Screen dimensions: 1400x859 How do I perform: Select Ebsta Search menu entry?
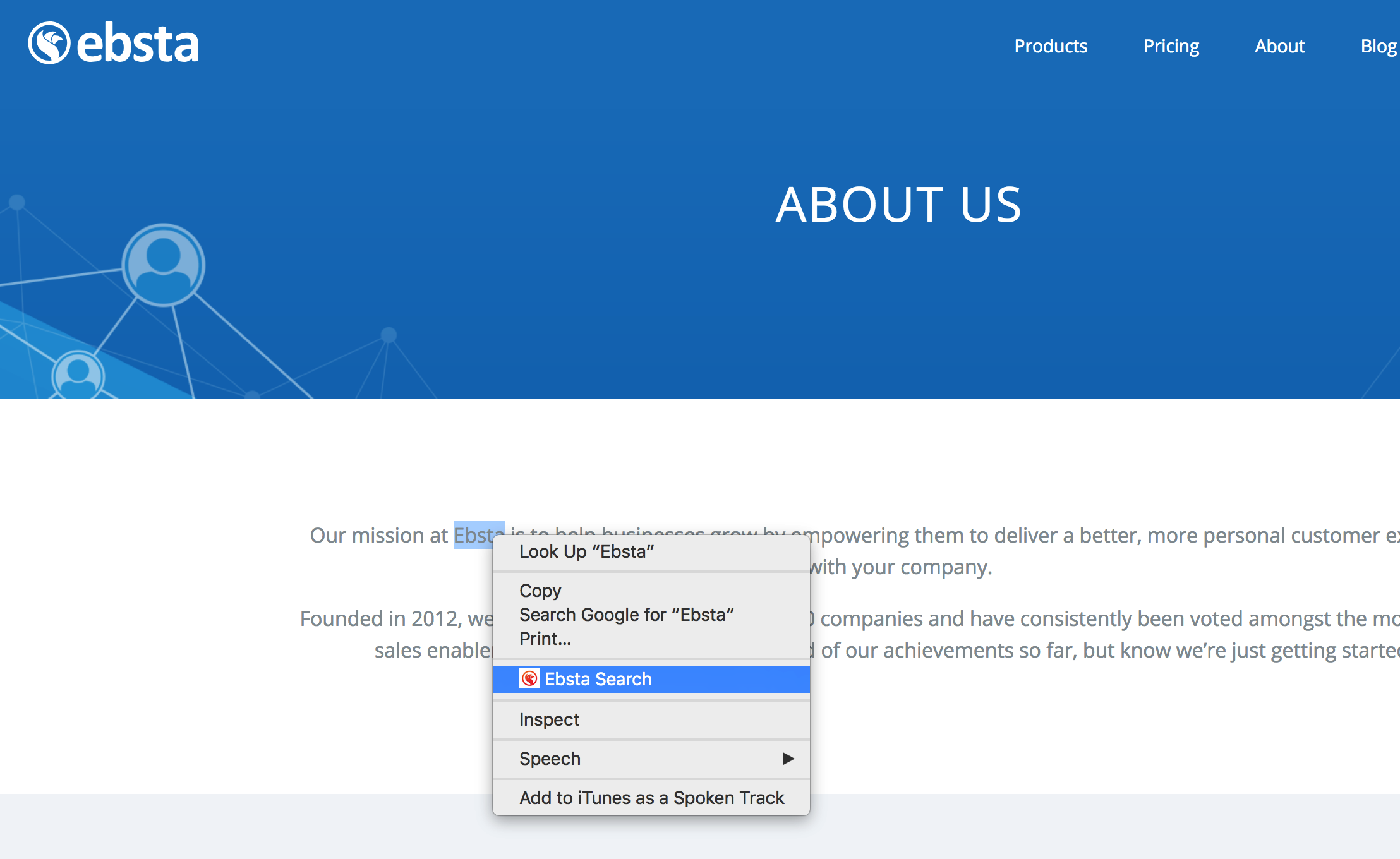598,679
